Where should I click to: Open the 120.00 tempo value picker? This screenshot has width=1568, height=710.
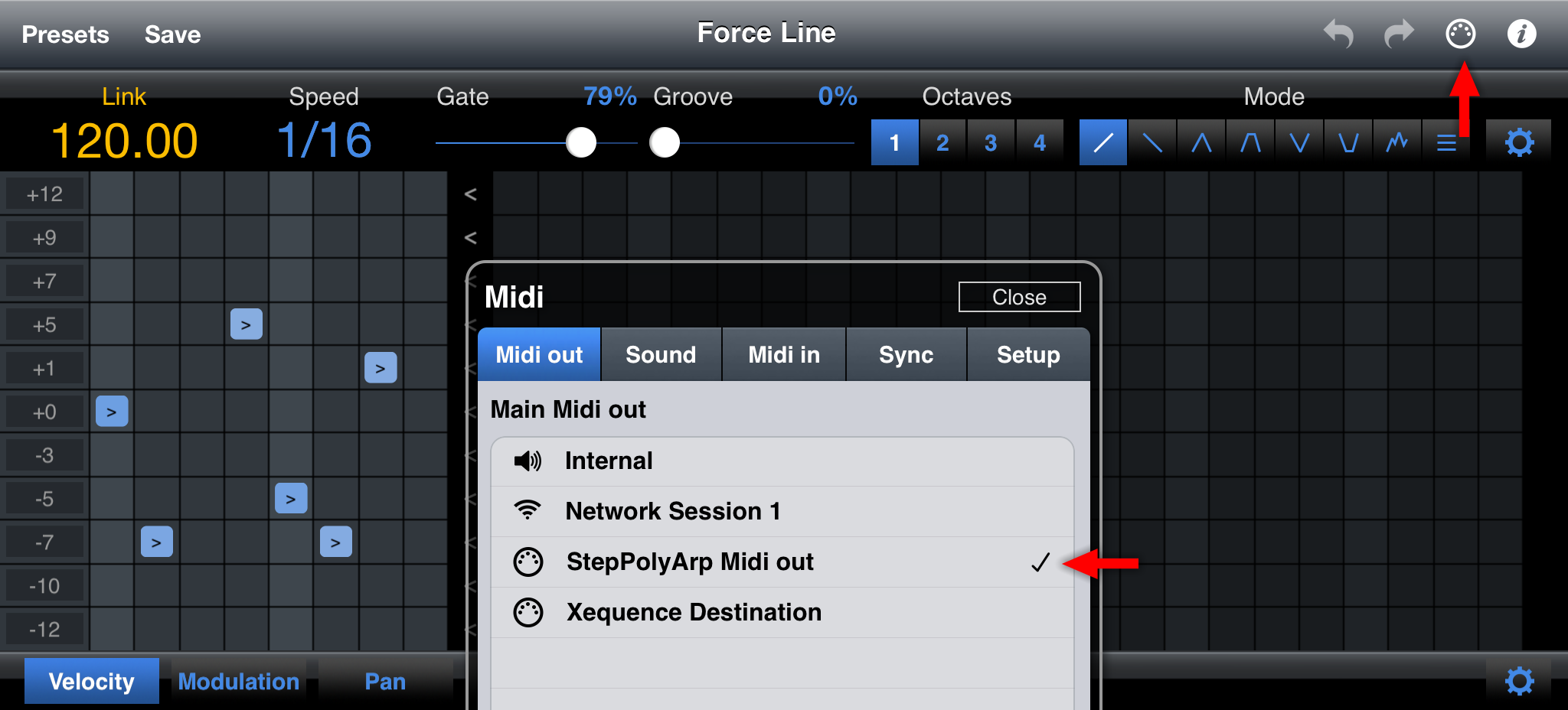click(x=124, y=142)
